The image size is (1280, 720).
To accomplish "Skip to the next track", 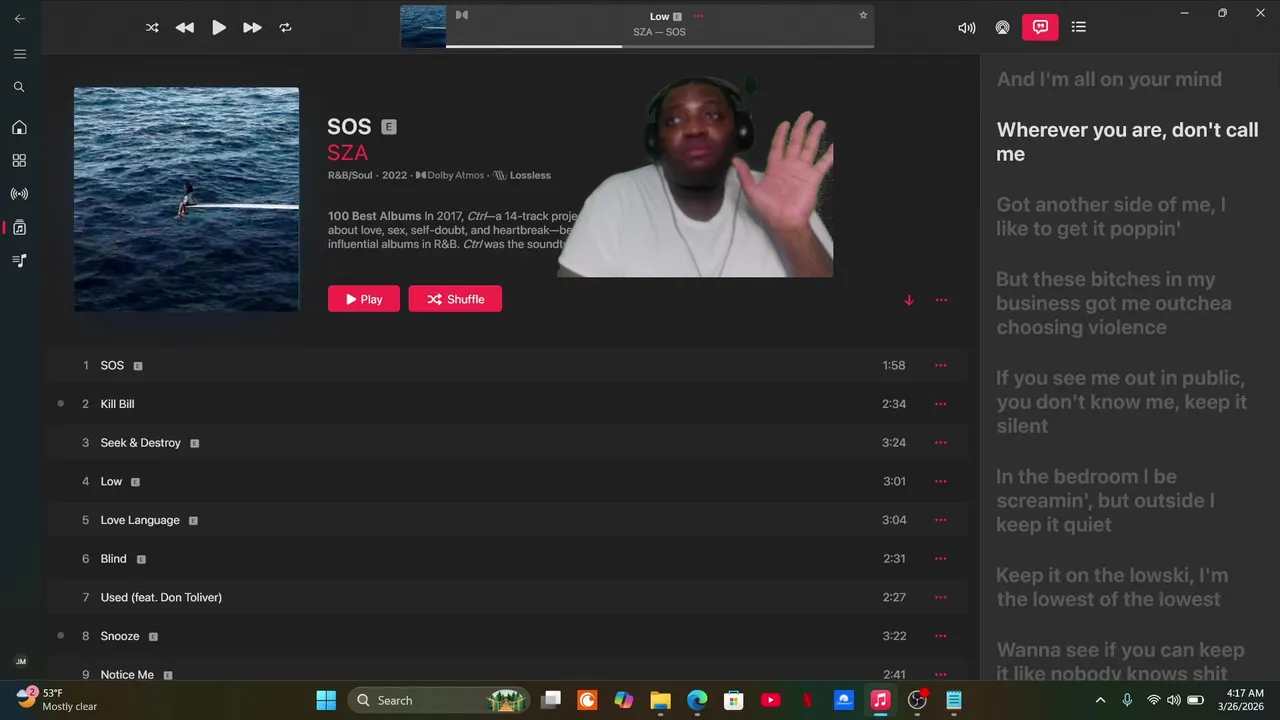I will click(x=252, y=28).
